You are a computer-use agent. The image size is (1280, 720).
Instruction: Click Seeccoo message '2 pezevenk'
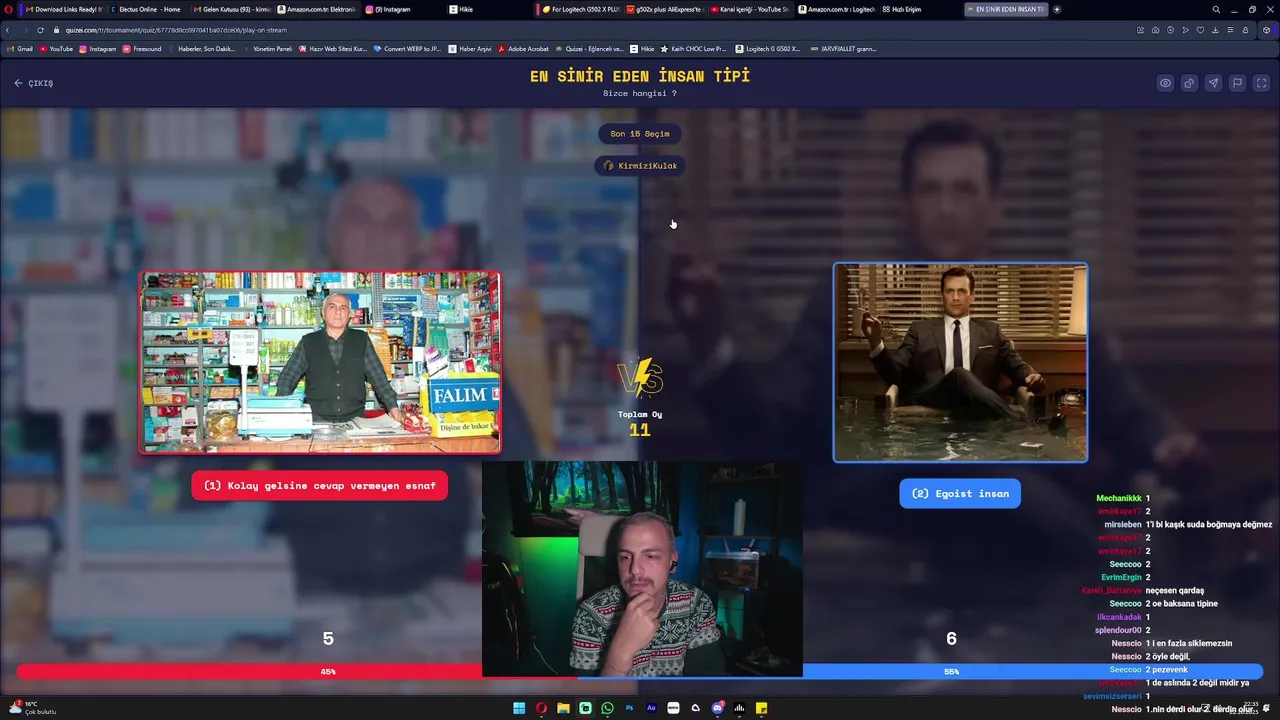pos(1148,669)
